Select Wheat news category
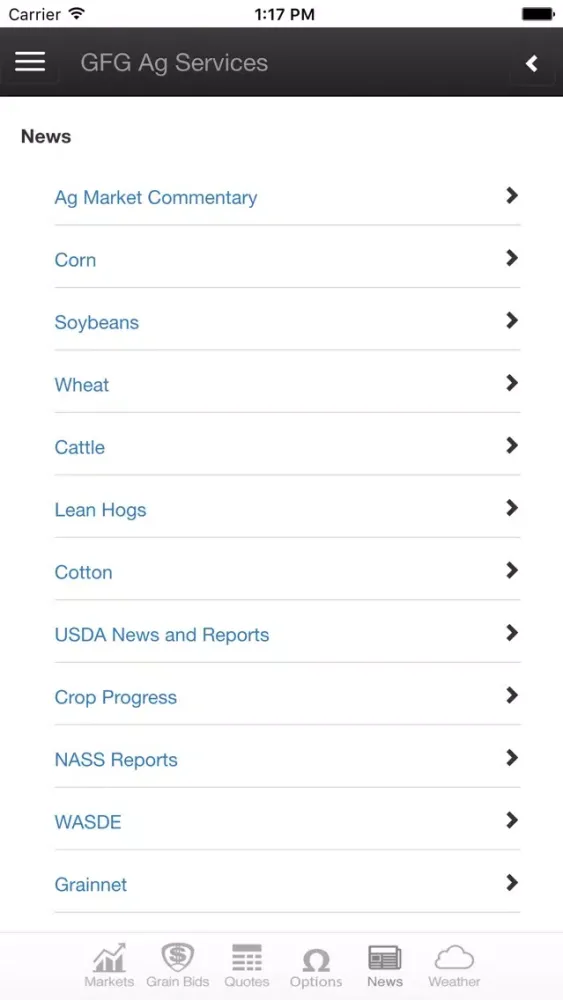Image resolution: width=563 pixels, height=1000 pixels. 82,385
